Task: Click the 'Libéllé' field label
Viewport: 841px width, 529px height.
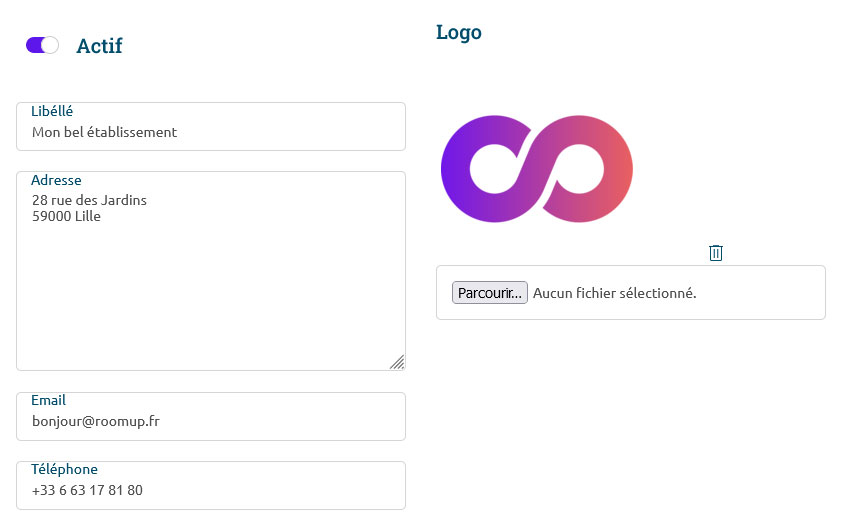Action: pos(52,111)
